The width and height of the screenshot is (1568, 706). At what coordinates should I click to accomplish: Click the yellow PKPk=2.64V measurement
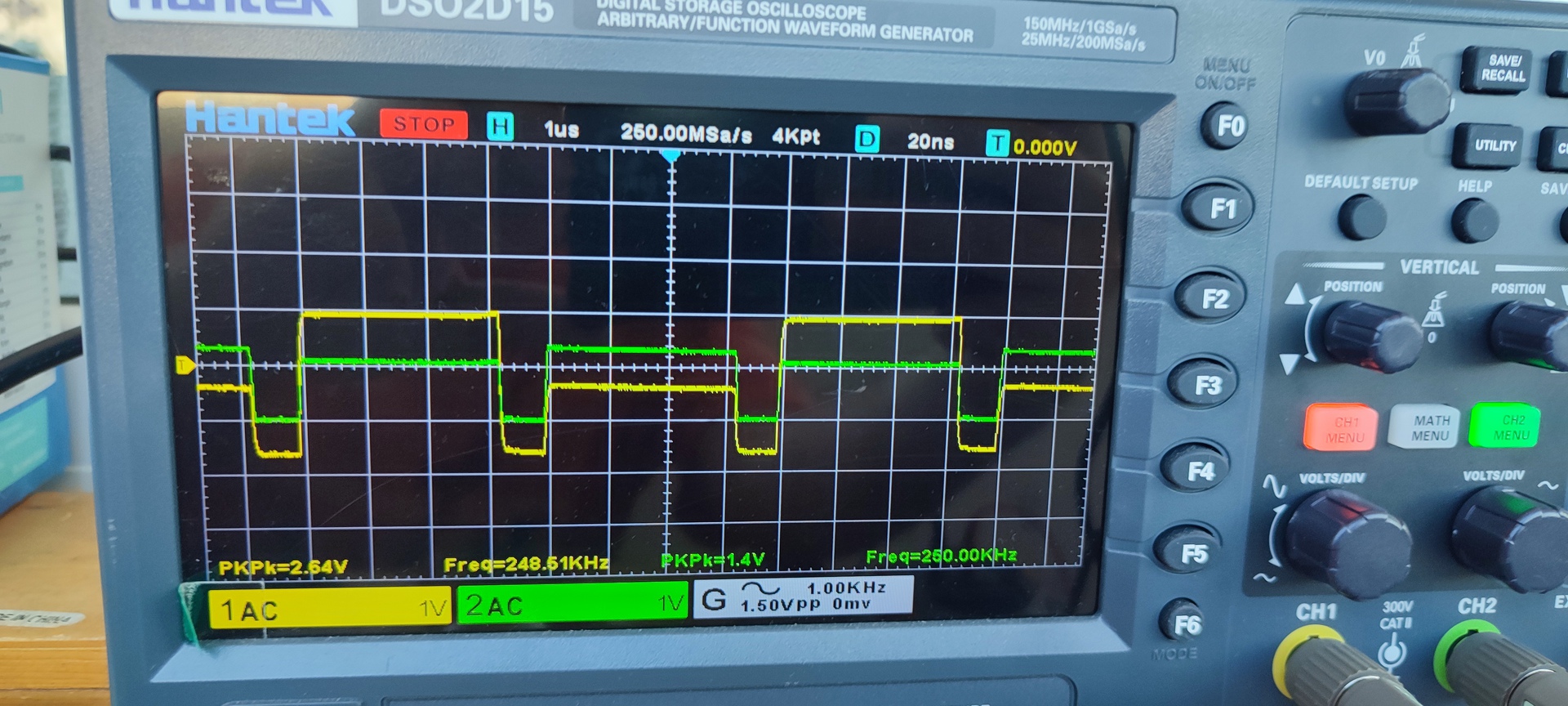point(283,567)
